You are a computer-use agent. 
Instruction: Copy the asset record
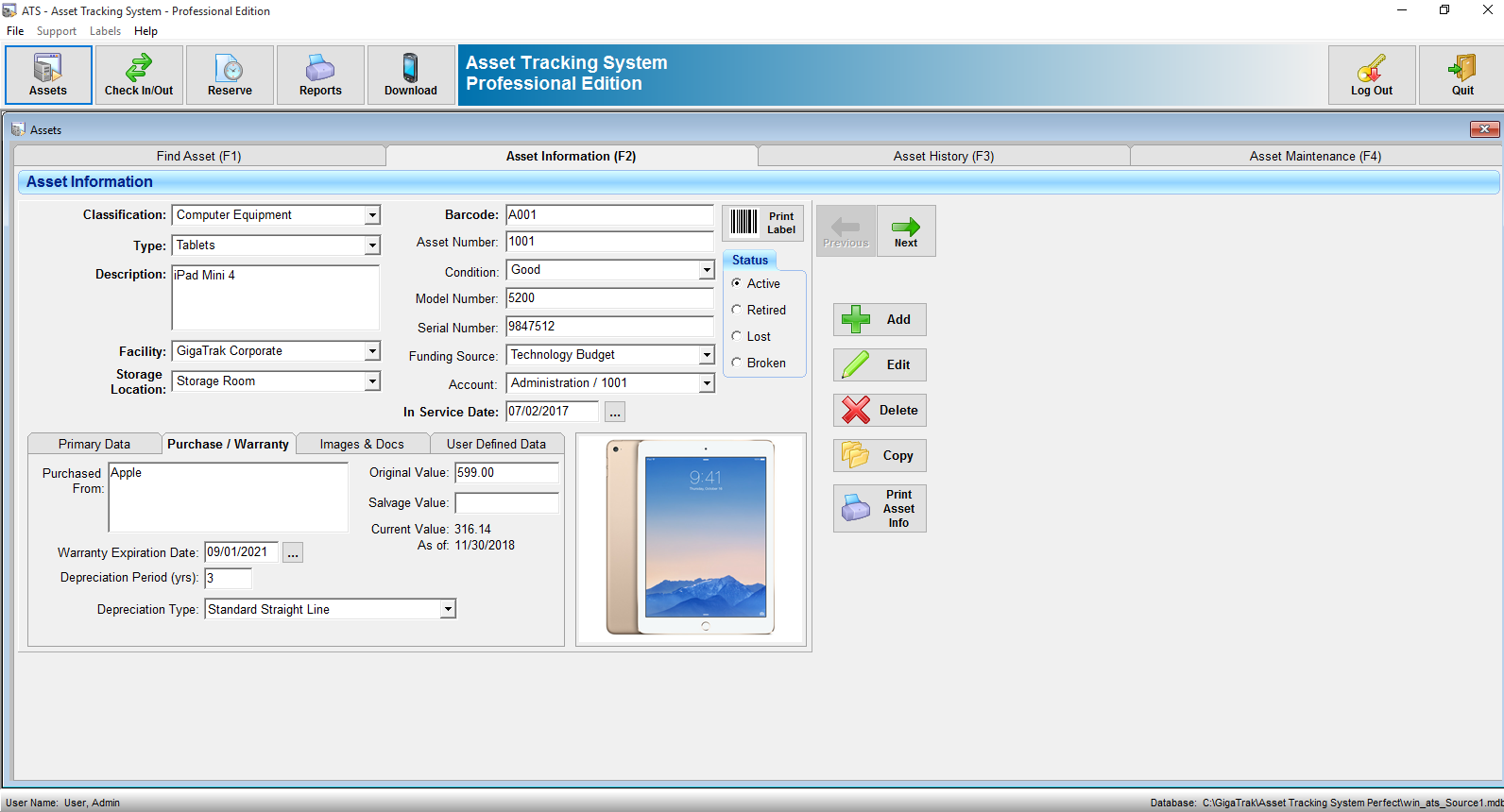click(880, 455)
